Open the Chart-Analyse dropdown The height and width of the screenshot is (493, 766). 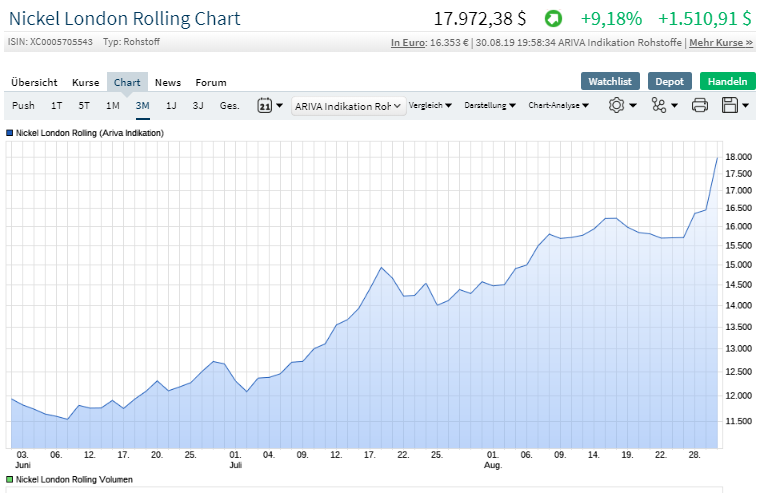click(x=558, y=105)
